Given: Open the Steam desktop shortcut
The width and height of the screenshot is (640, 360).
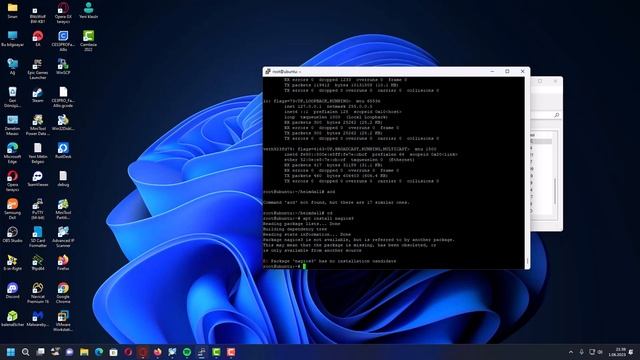Looking at the screenshot, I should tap(38, 95).
